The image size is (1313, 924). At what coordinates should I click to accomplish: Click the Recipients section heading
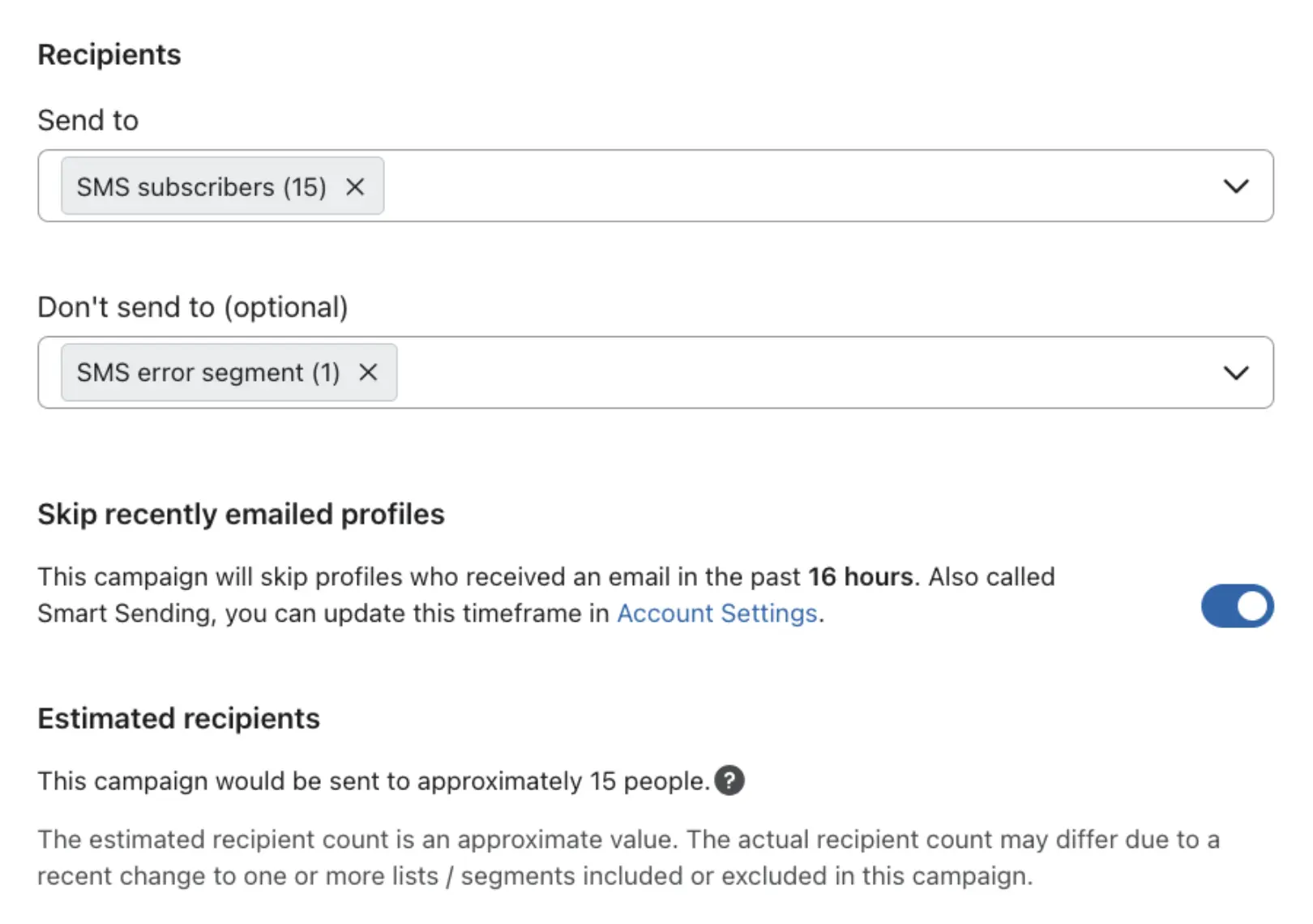pos(109,55)
